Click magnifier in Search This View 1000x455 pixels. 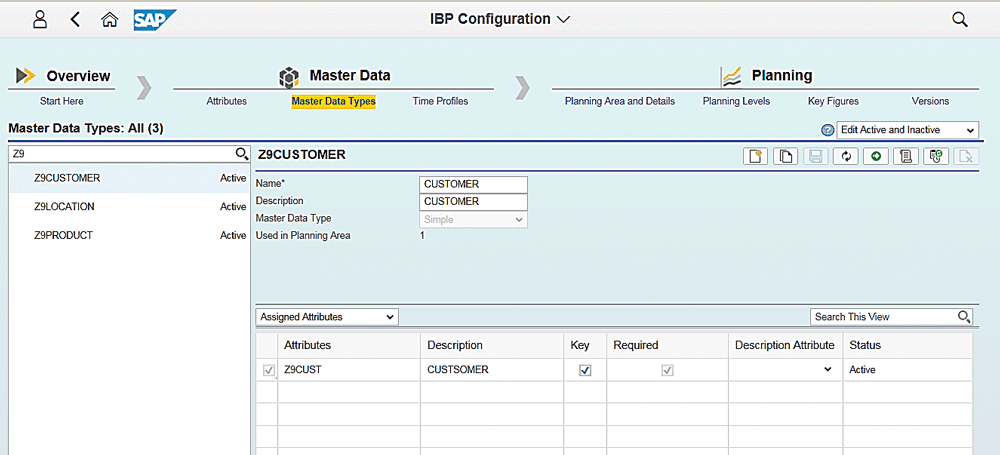coord(964,317)
